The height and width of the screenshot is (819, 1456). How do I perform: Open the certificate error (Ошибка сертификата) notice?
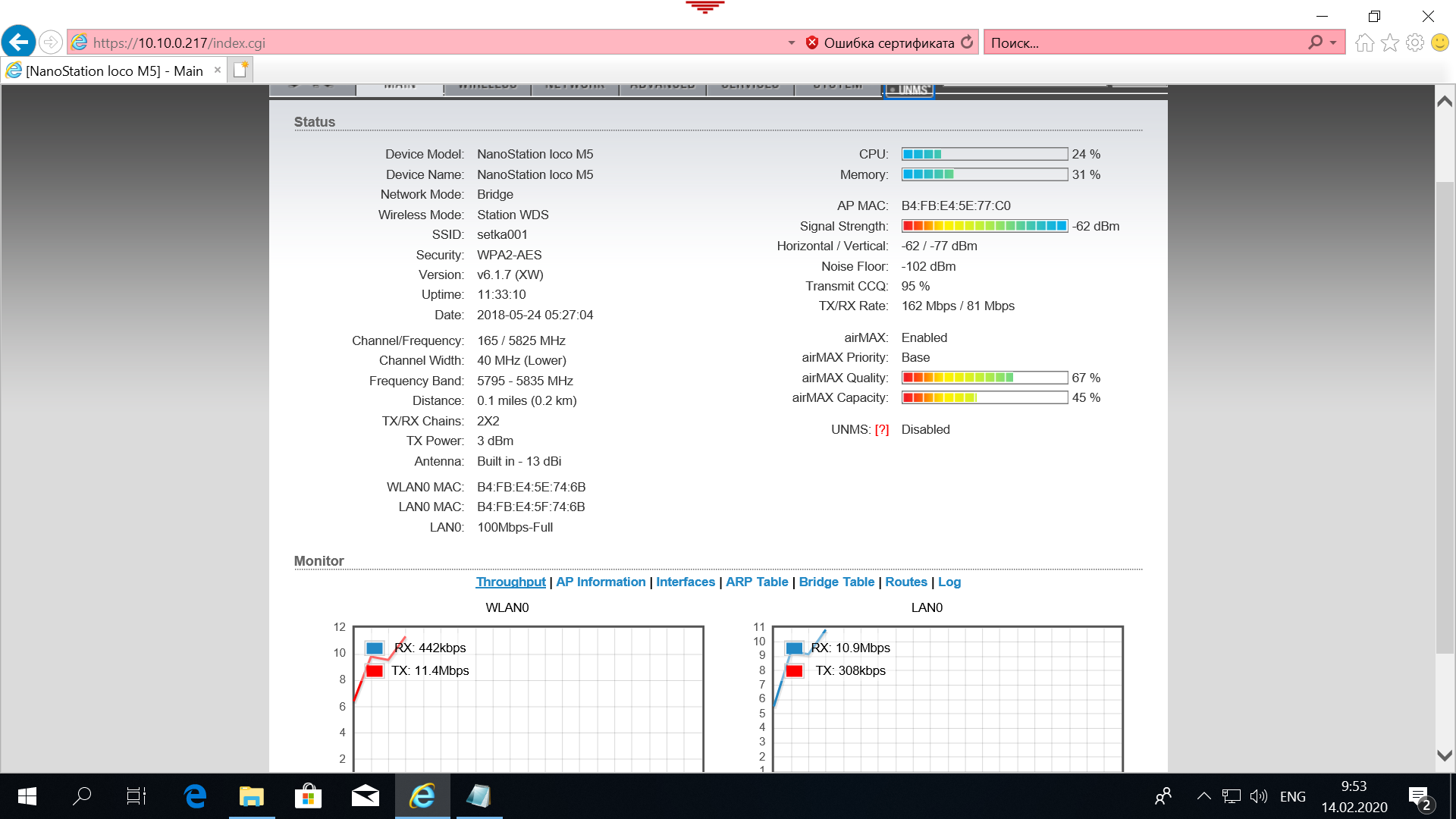(880, 42)
